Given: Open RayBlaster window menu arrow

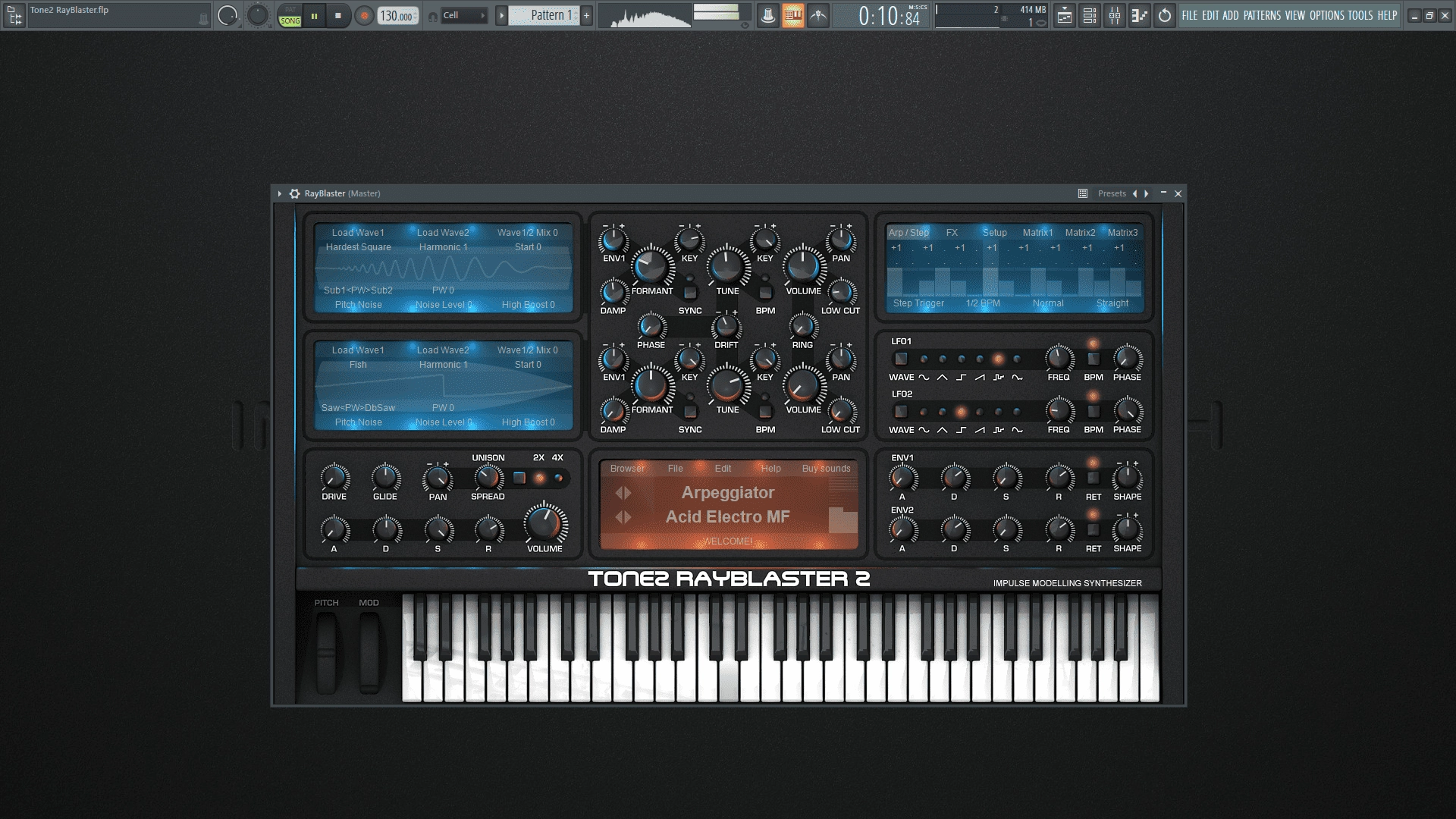Looking at the screenshot, I should point(280,193).
